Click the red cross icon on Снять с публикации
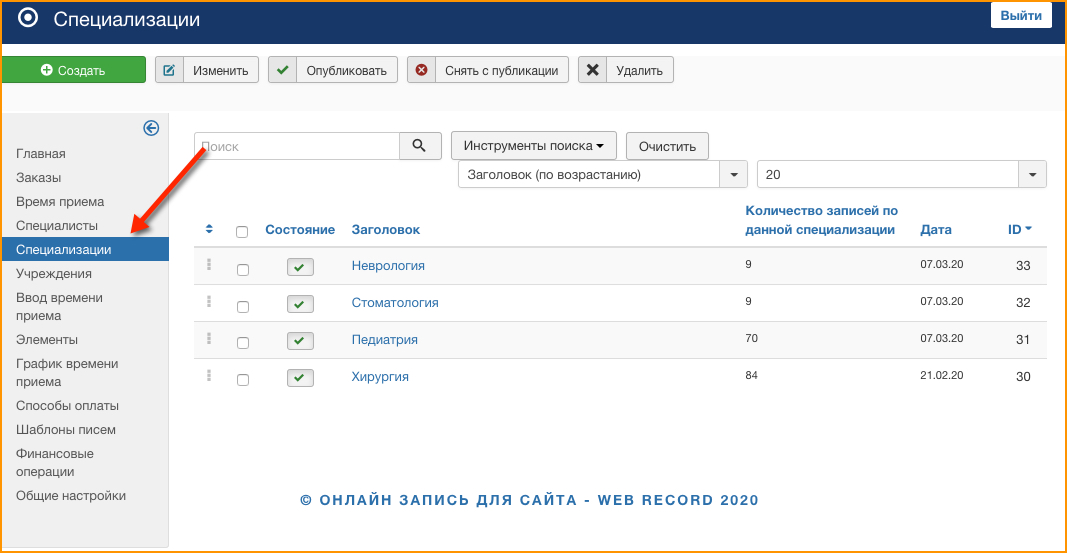 tap(421, 70)
